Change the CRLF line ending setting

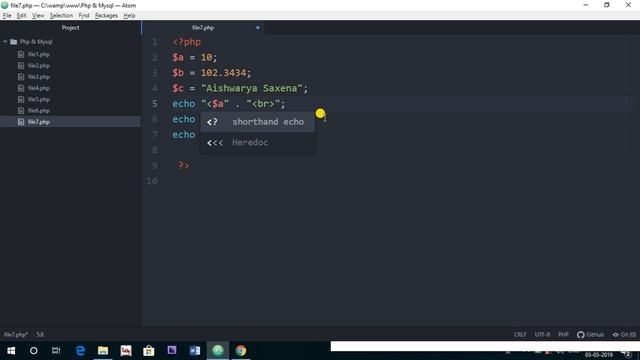pyautogui.click(x=520, y=334)
